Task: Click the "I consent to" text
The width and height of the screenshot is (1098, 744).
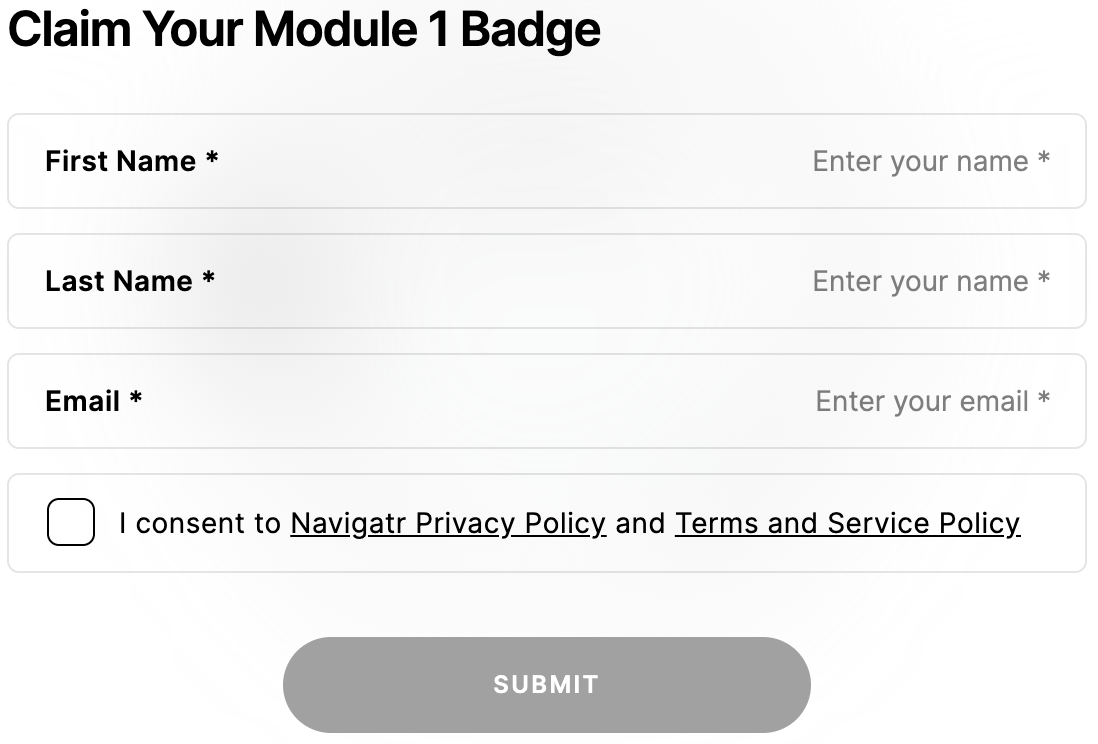Action: [199, 523]
